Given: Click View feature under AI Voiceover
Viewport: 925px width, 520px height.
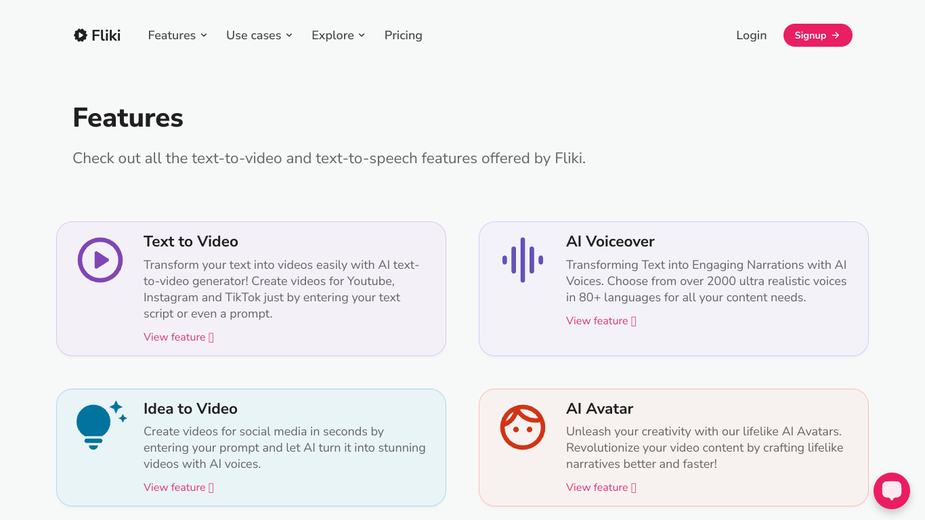Looking at the screenshot, I should coord(601,320).
